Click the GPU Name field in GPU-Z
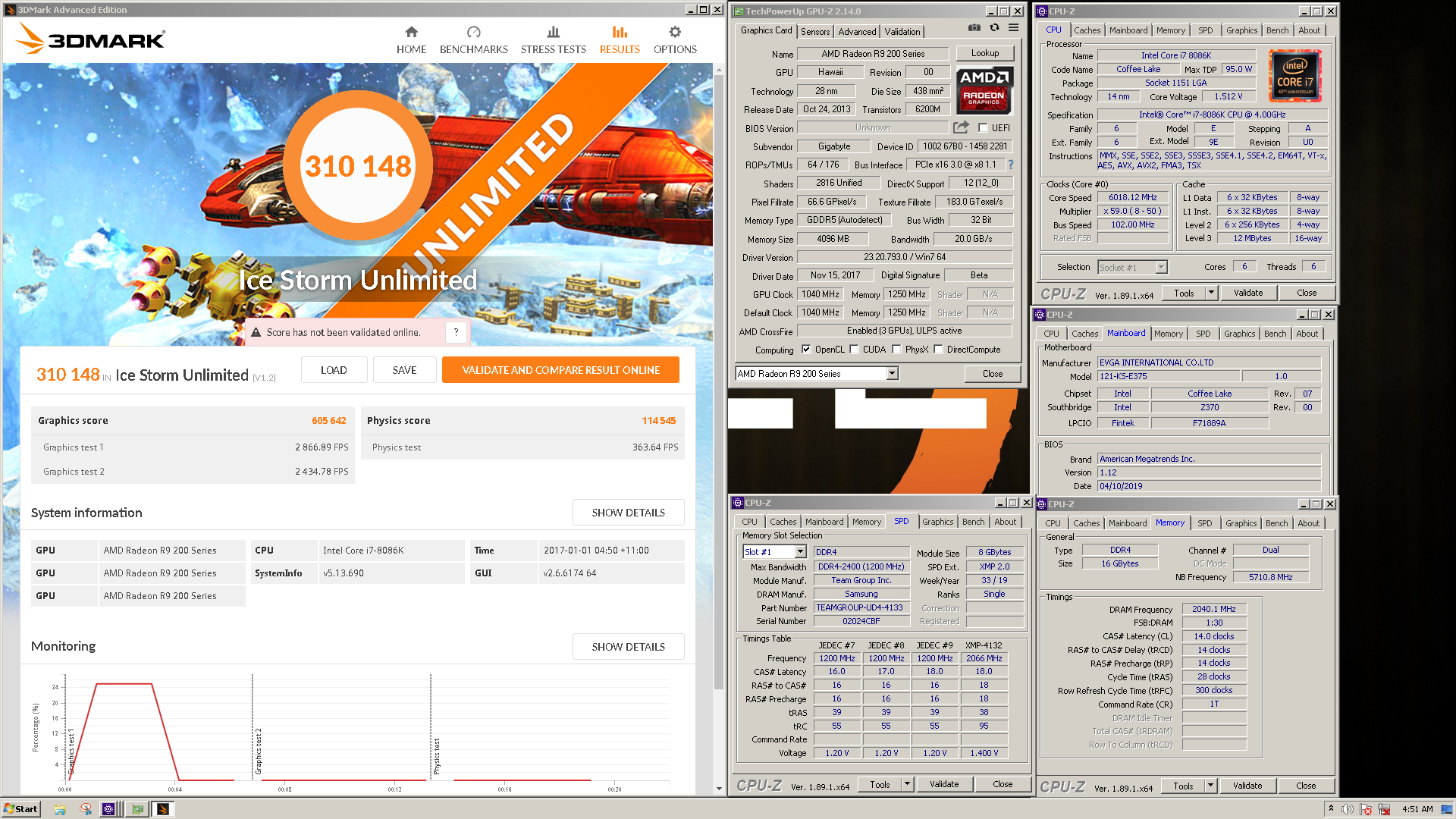 (872, 54)
